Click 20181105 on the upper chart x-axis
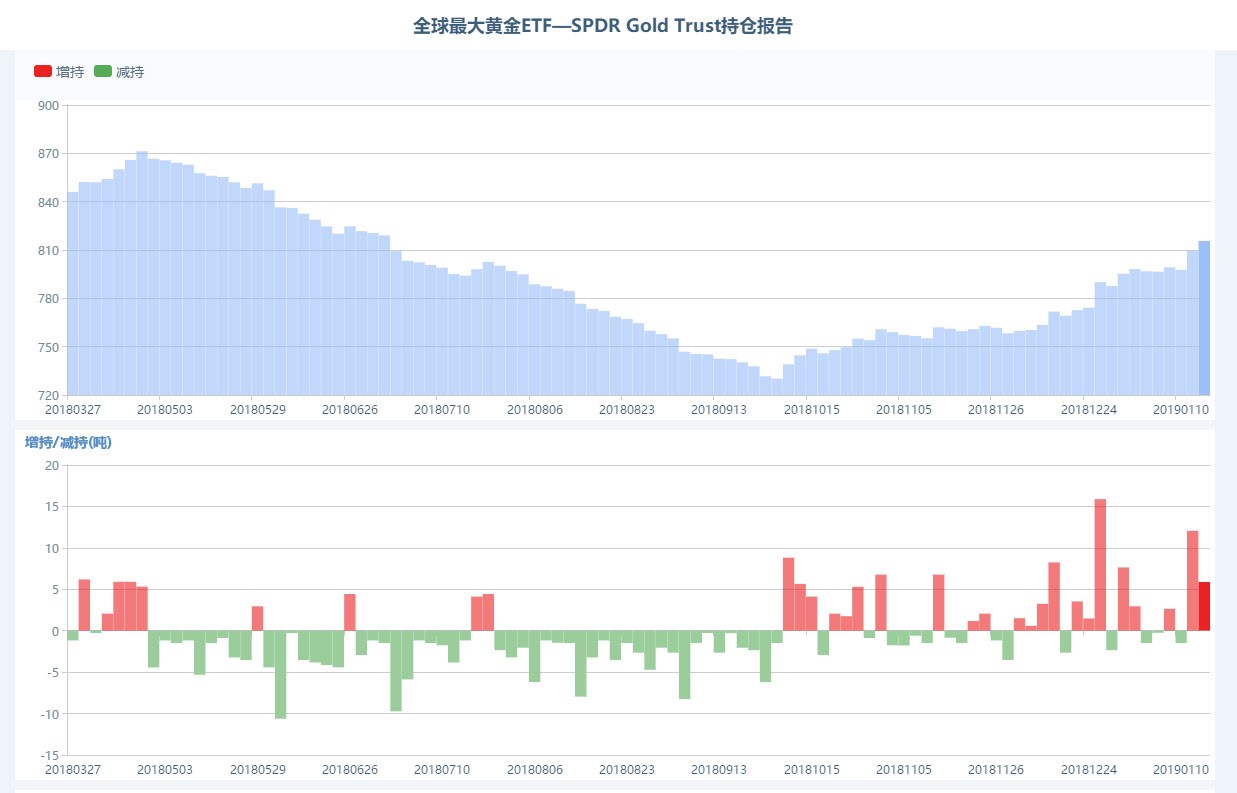1237x793 pixels. point(904,409)
